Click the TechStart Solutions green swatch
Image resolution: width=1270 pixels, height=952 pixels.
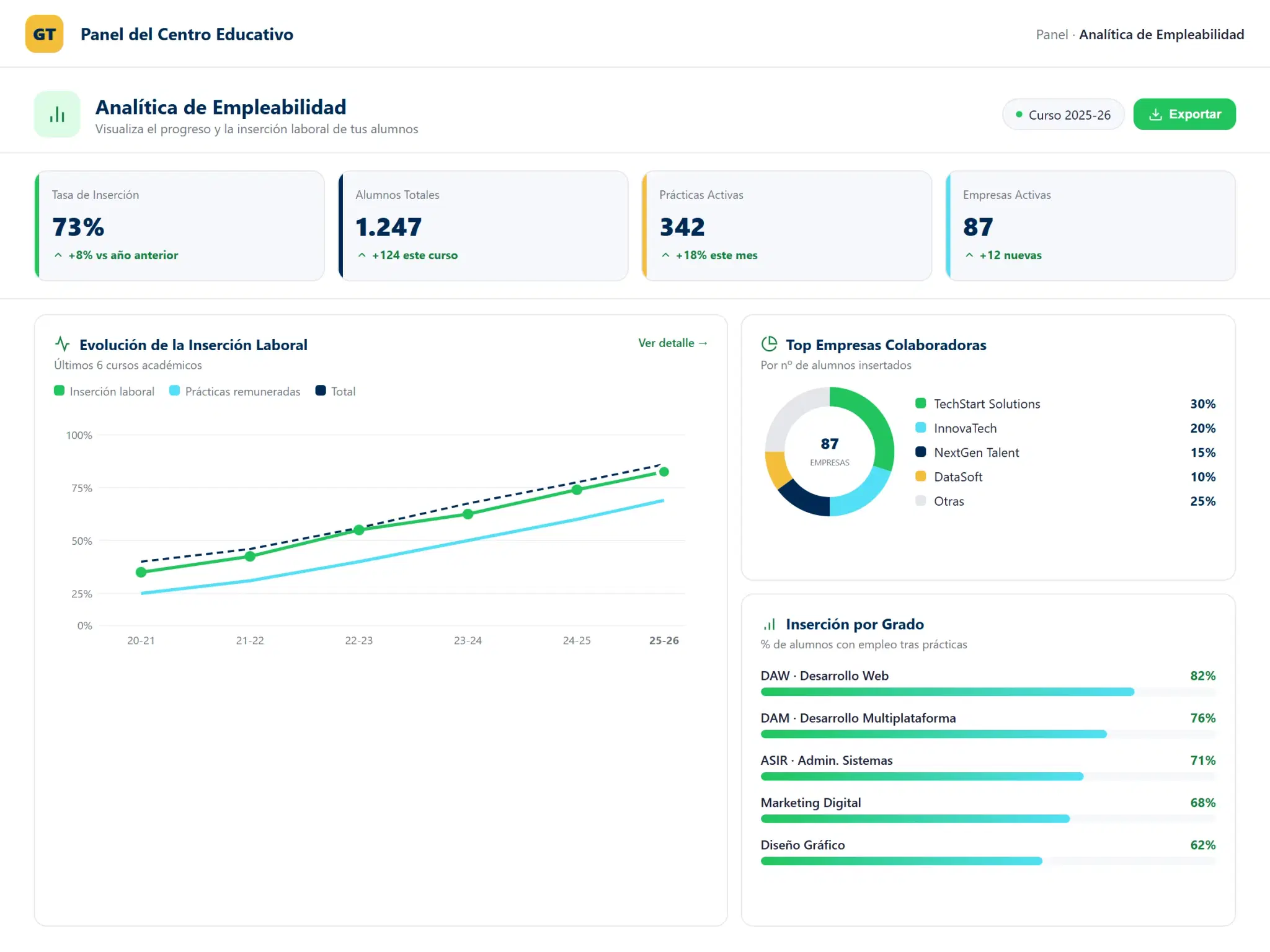point(921,403)
